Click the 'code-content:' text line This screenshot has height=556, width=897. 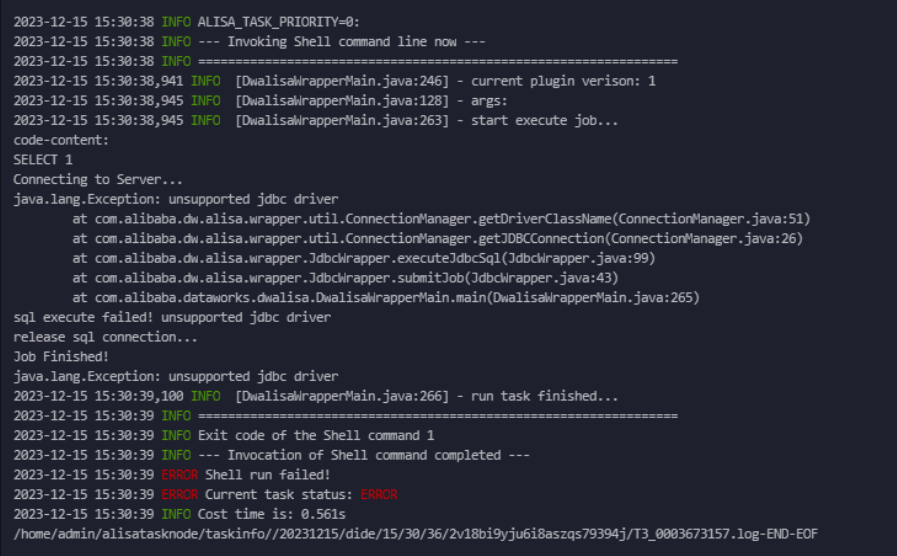coord(61,140)
